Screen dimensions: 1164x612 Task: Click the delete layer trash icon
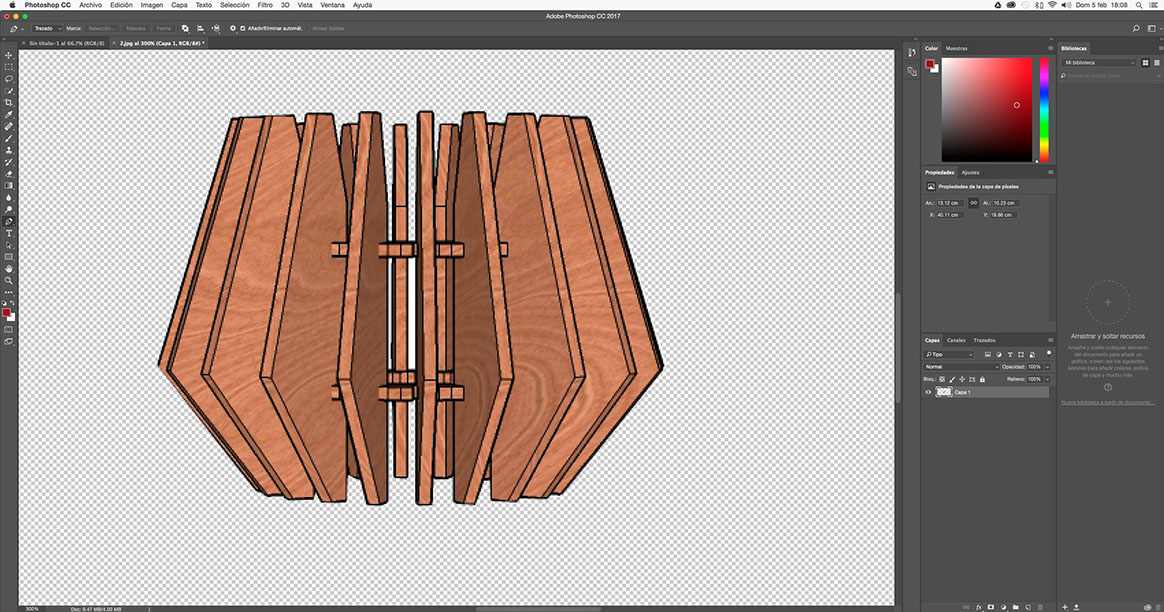click(x=1040, y=606)
